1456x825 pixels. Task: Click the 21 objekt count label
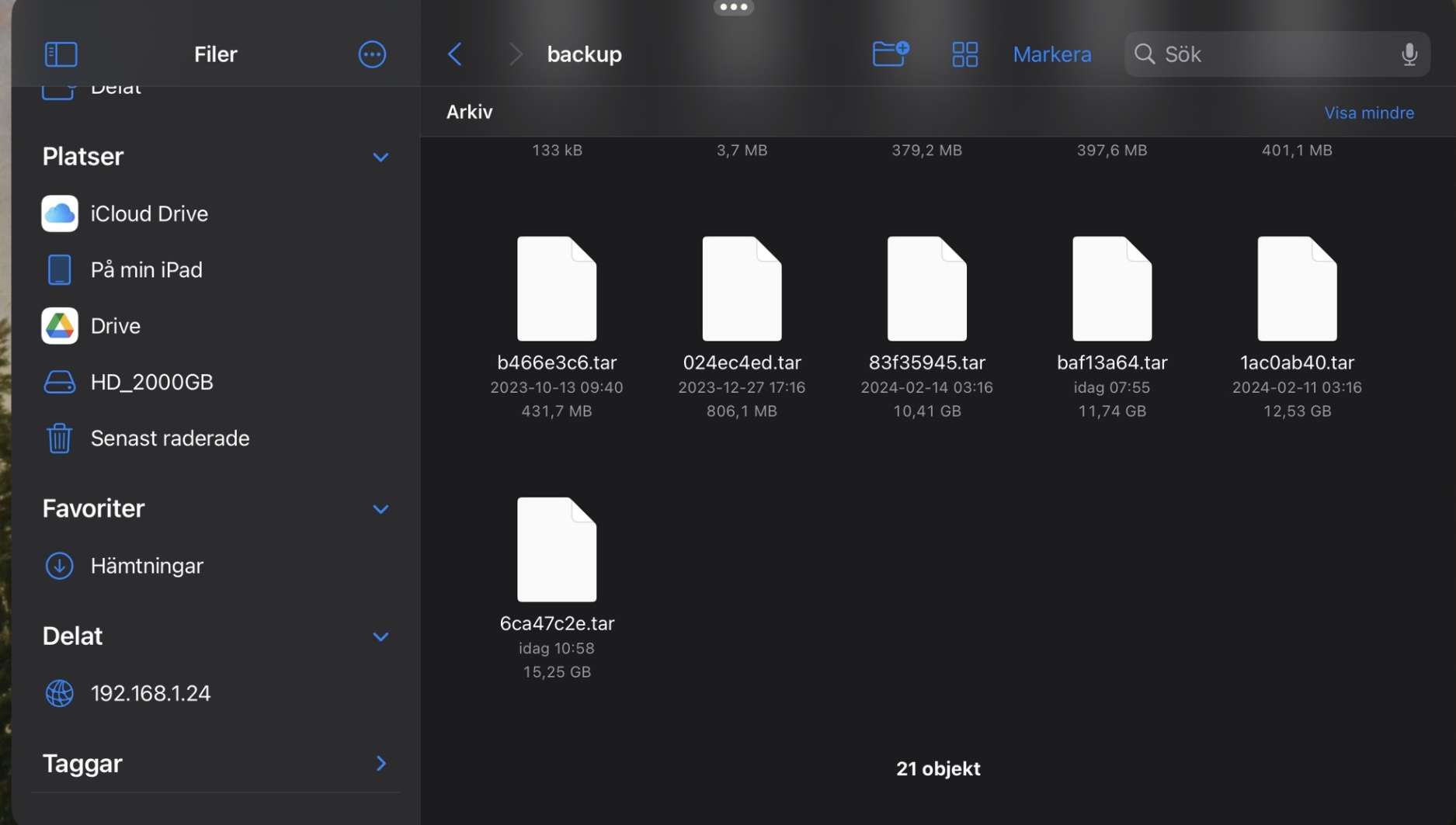click(x=938, y=769)
